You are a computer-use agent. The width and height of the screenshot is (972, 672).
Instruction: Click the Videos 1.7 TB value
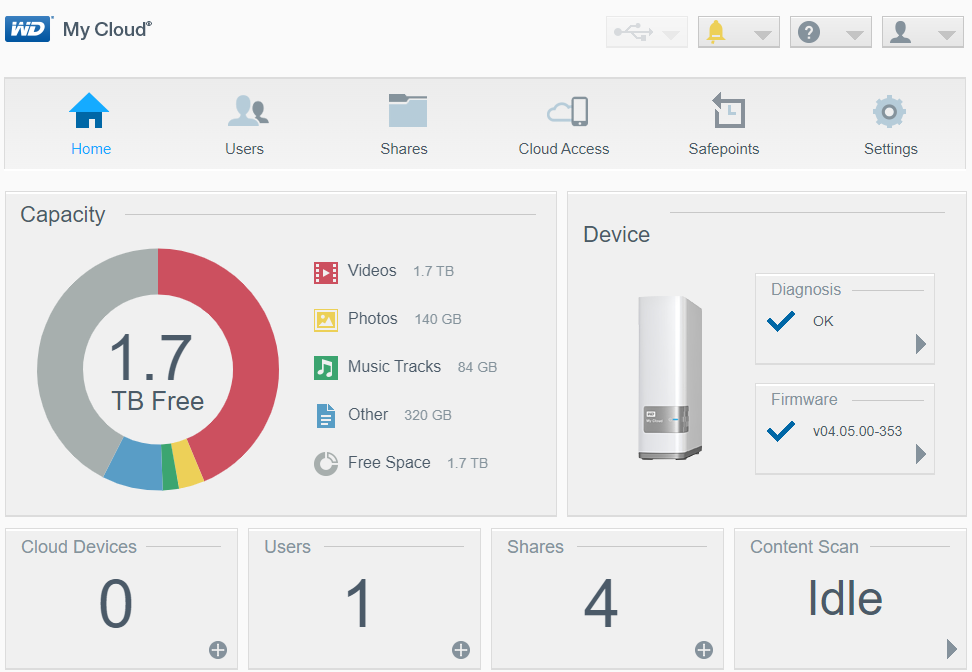(x=433, y=272)
